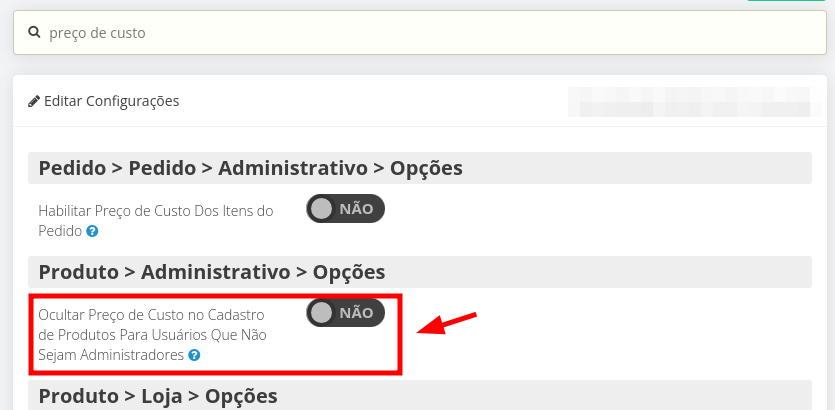Open help icon for Habilitar Preço de Custo
Viewport: 835px width, 410px height.
(92, 232)
